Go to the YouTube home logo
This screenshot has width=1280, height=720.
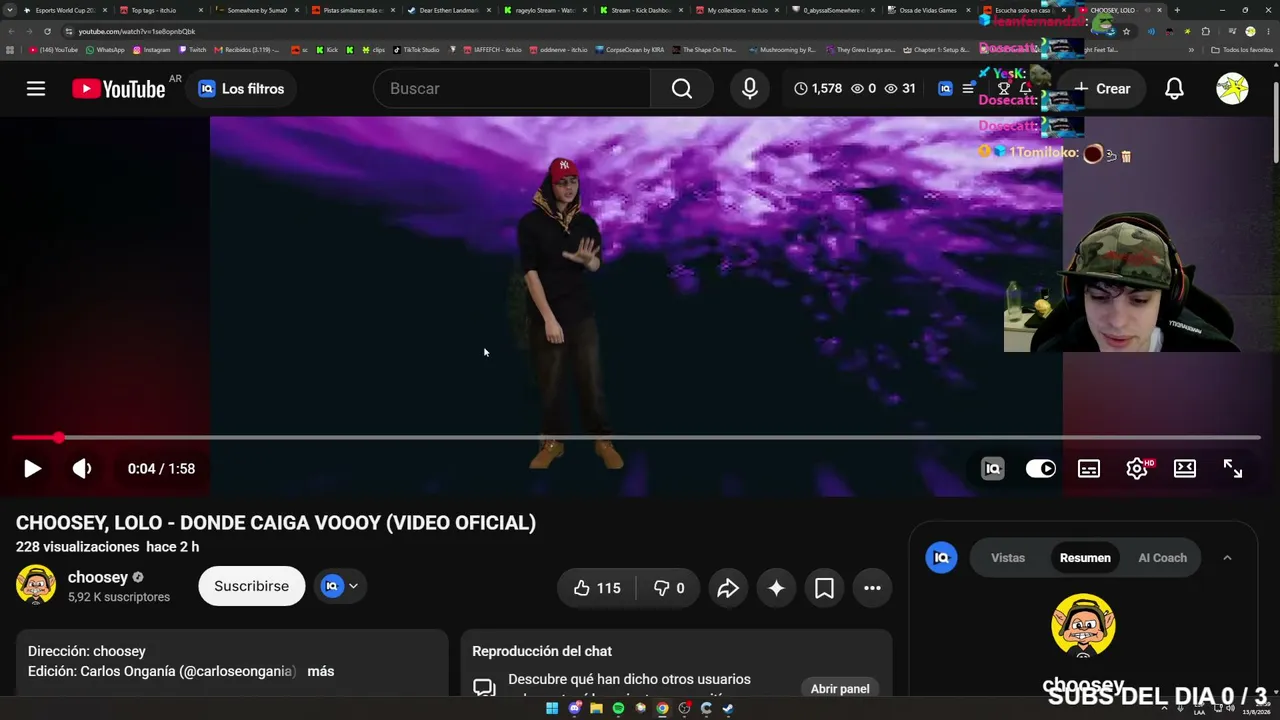(x=119, y=89)
